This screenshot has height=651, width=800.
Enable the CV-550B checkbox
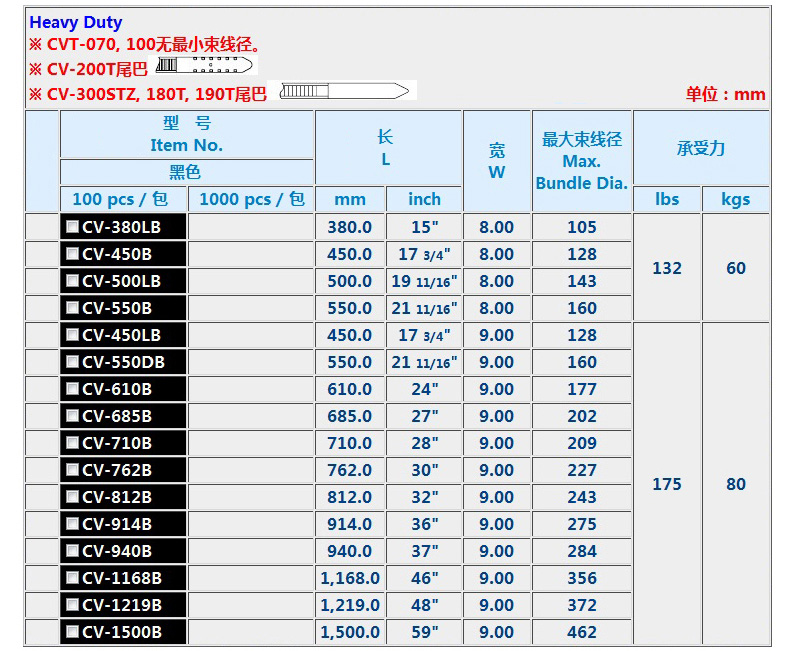(72, 308)
